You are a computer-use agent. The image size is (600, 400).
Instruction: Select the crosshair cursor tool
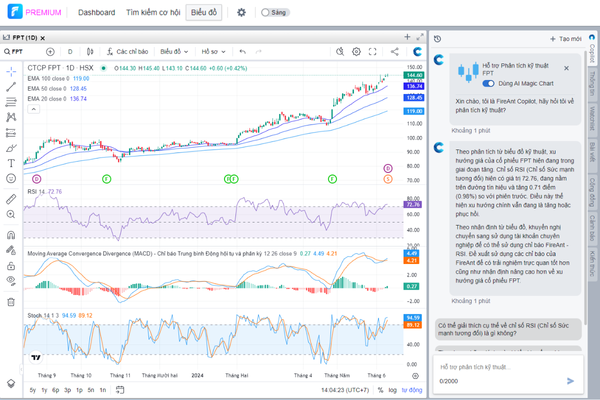pos(11,72)
